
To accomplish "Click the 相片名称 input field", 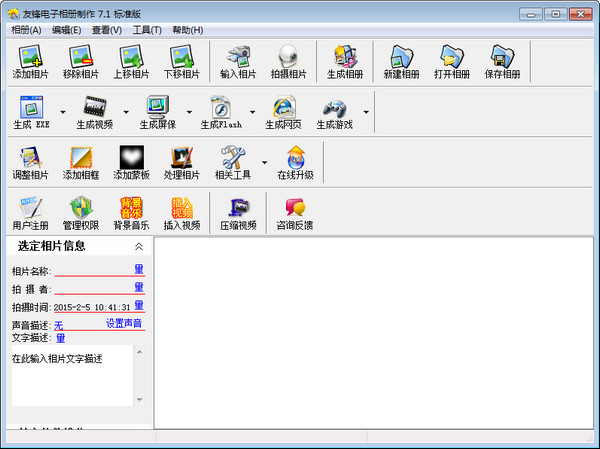I will (94, 270).
